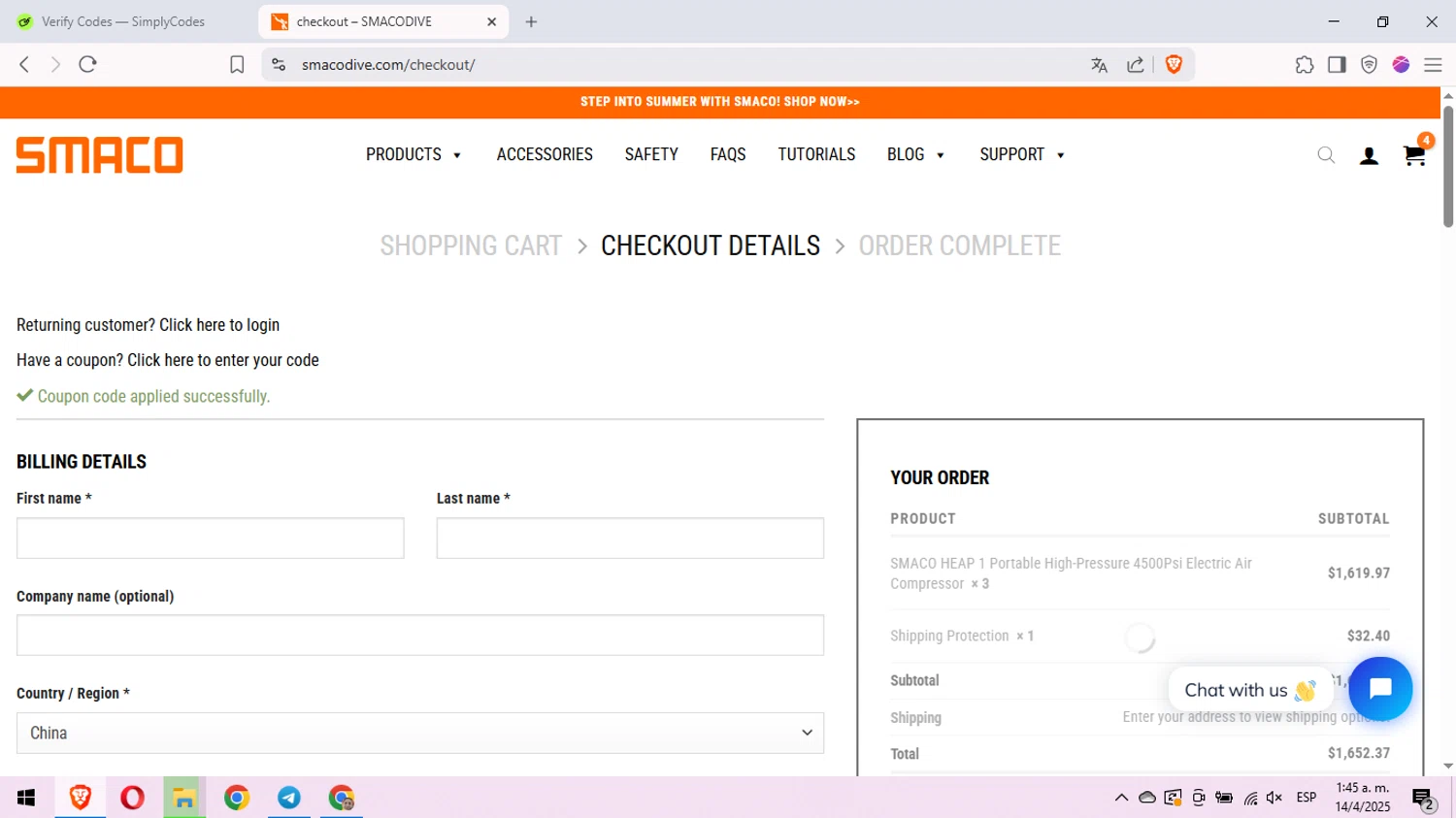Open Opera from the taskbar
This screenshot has height=818, width=1456.
[132, 798]
